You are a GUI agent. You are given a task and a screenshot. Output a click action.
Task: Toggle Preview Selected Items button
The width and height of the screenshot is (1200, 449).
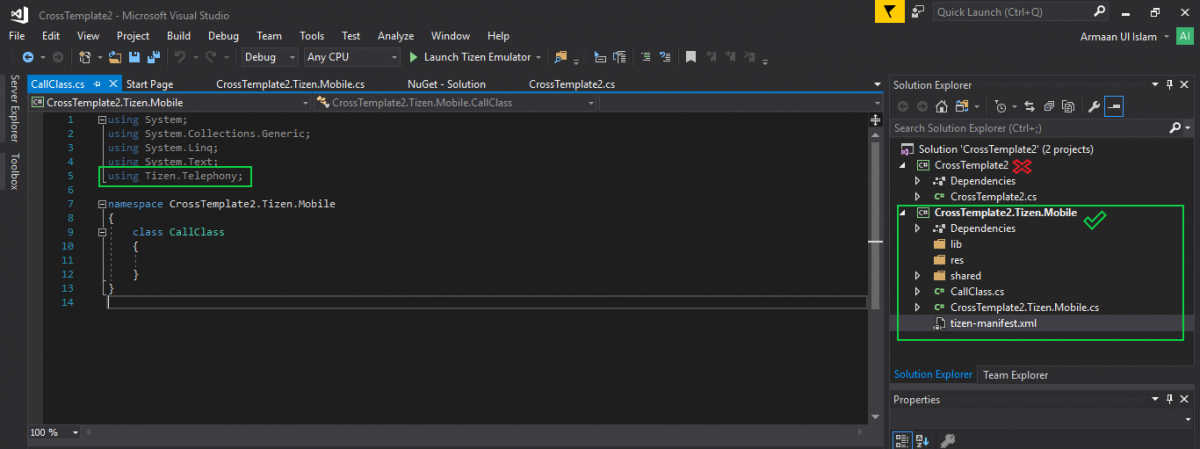tap(1114, 106)
